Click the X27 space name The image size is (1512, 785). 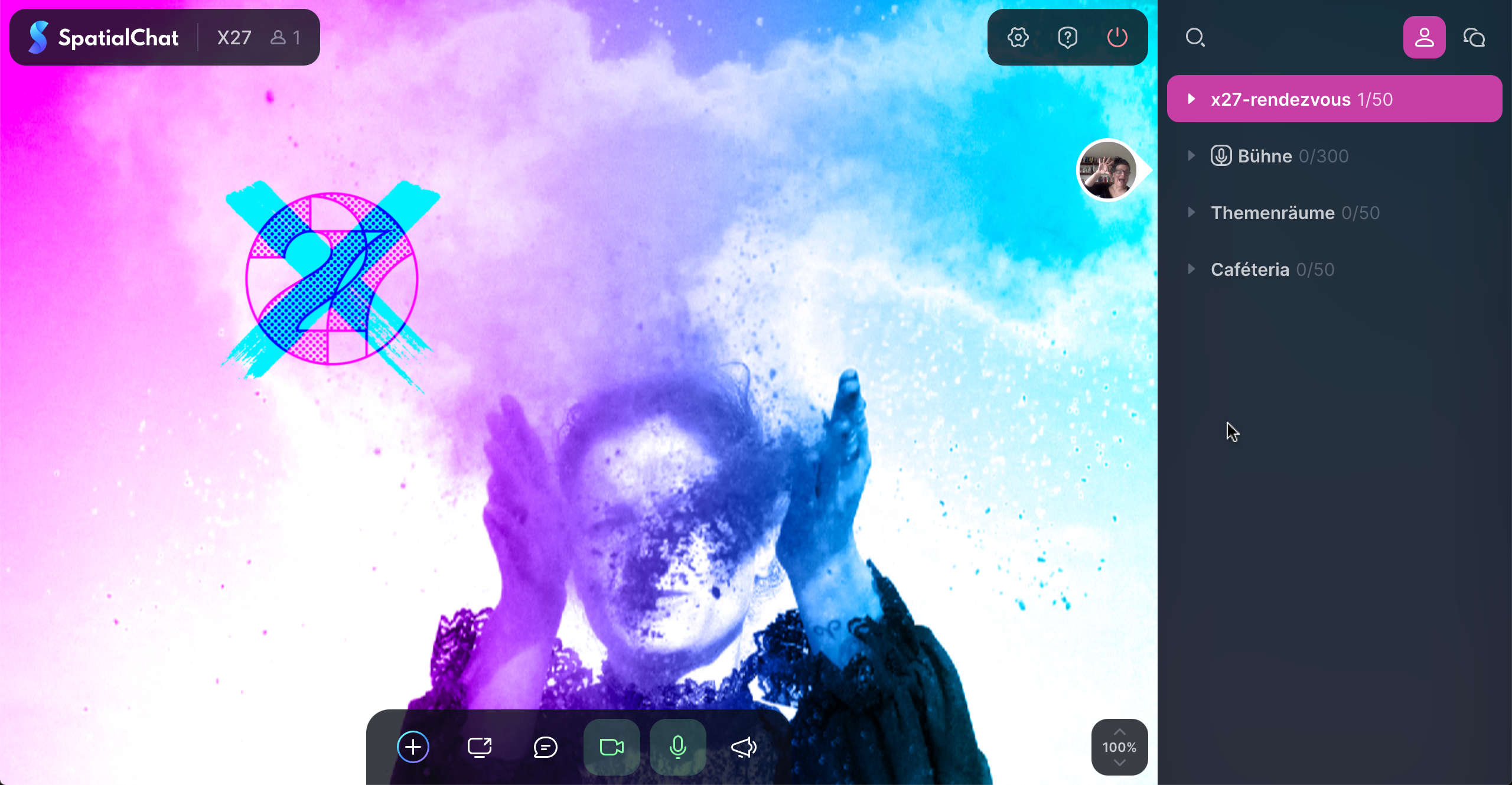[234, 37]
